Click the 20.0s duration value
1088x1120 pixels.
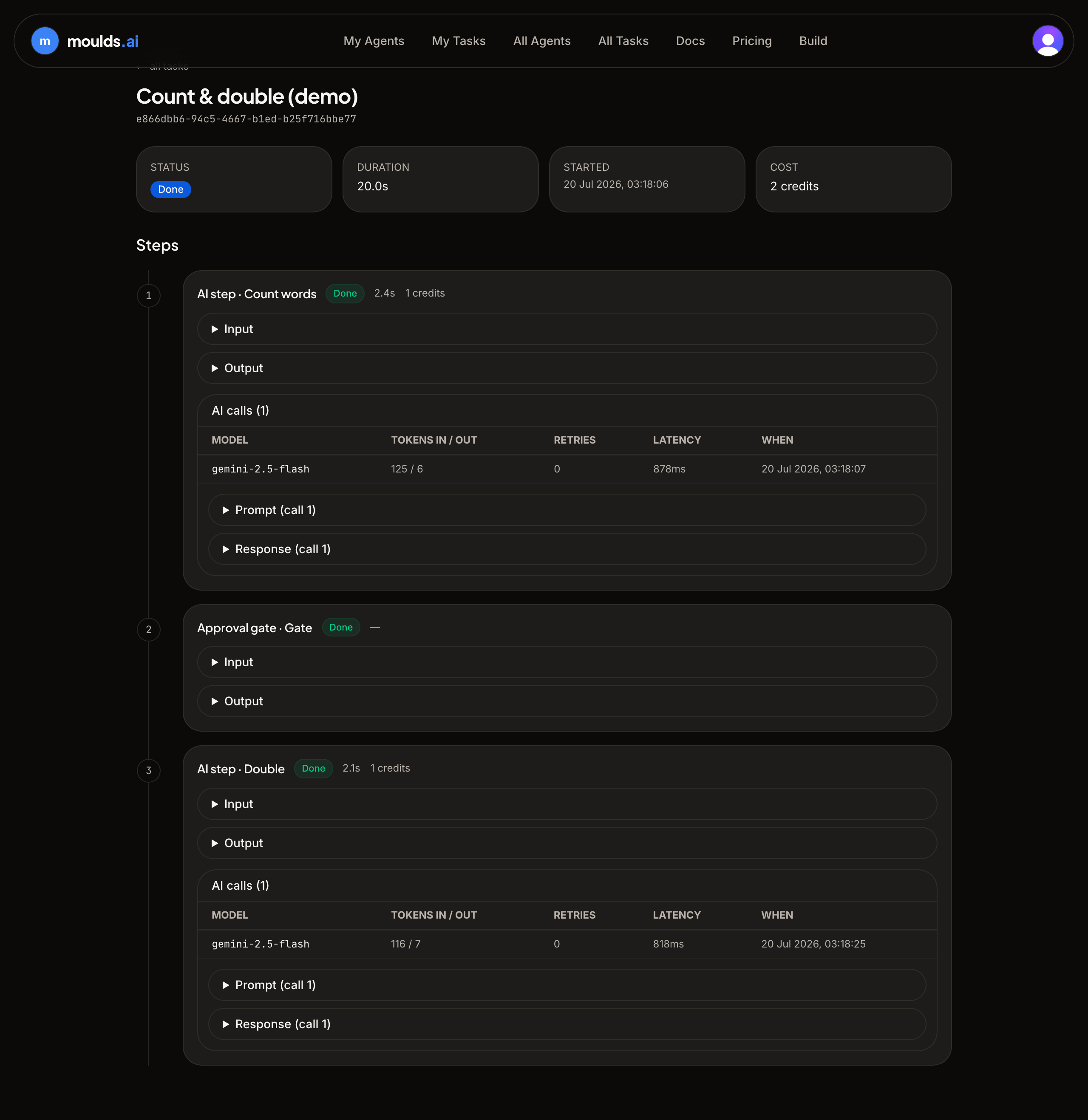(x=372, y=186)
